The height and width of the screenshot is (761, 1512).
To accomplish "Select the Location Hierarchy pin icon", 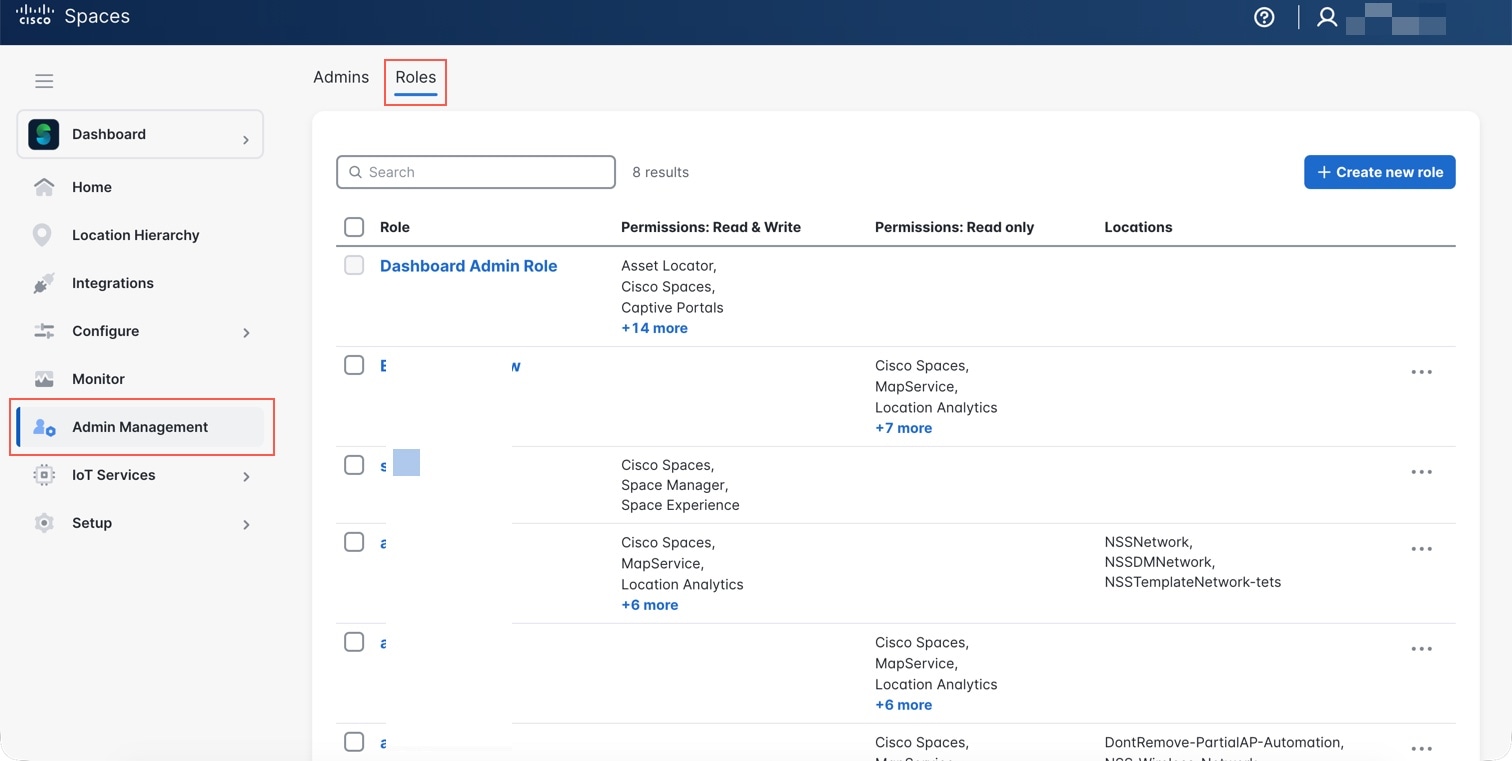I will pos(42,235).
